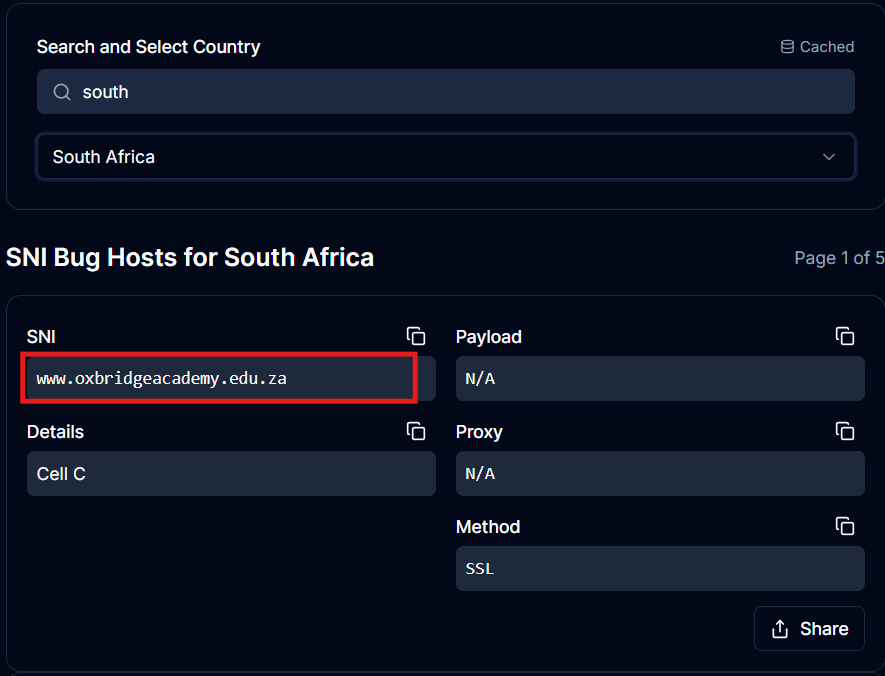Select the www.oxbridgeacademy.edu.za SNI field
Image resolution: width=885 pixels, height=676 pixels.
click(218, 379)
